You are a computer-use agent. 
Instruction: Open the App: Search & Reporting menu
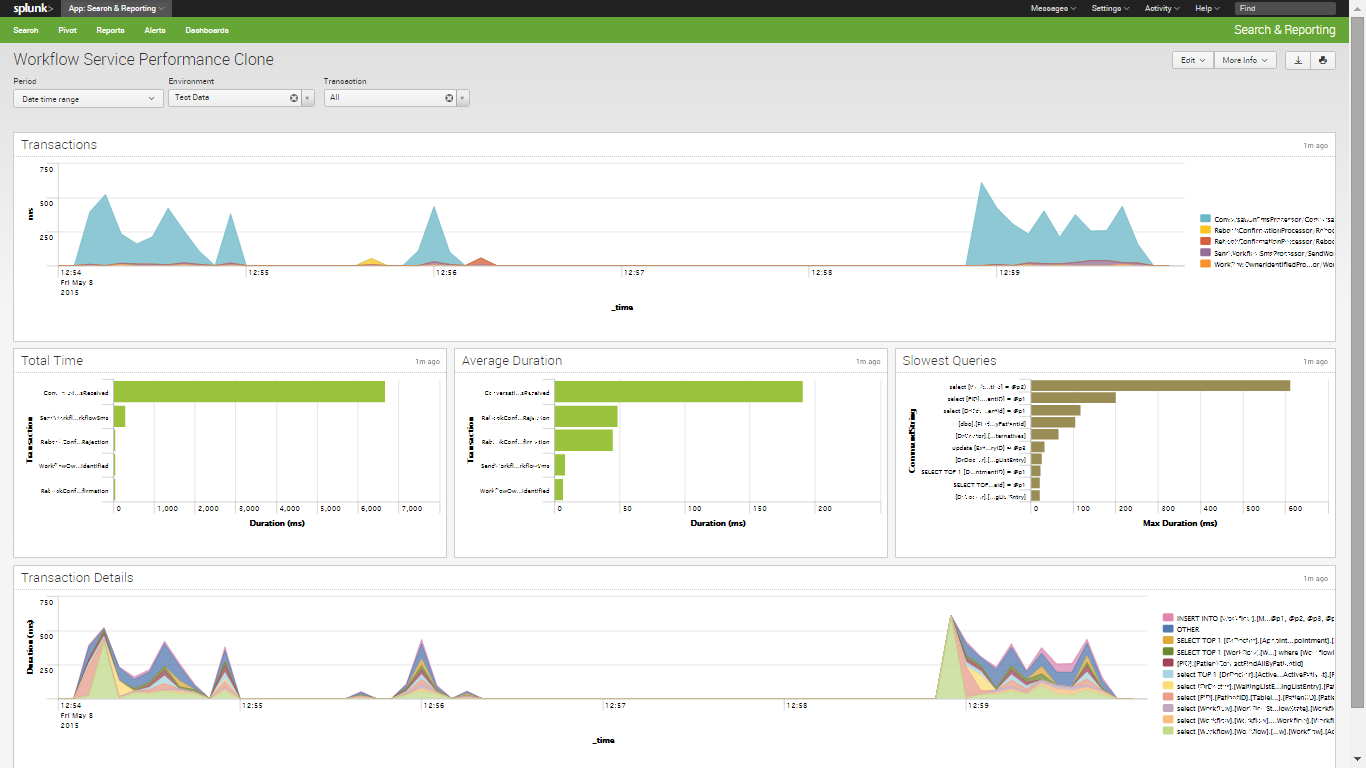pyautogui.click(x=116, y=8)
